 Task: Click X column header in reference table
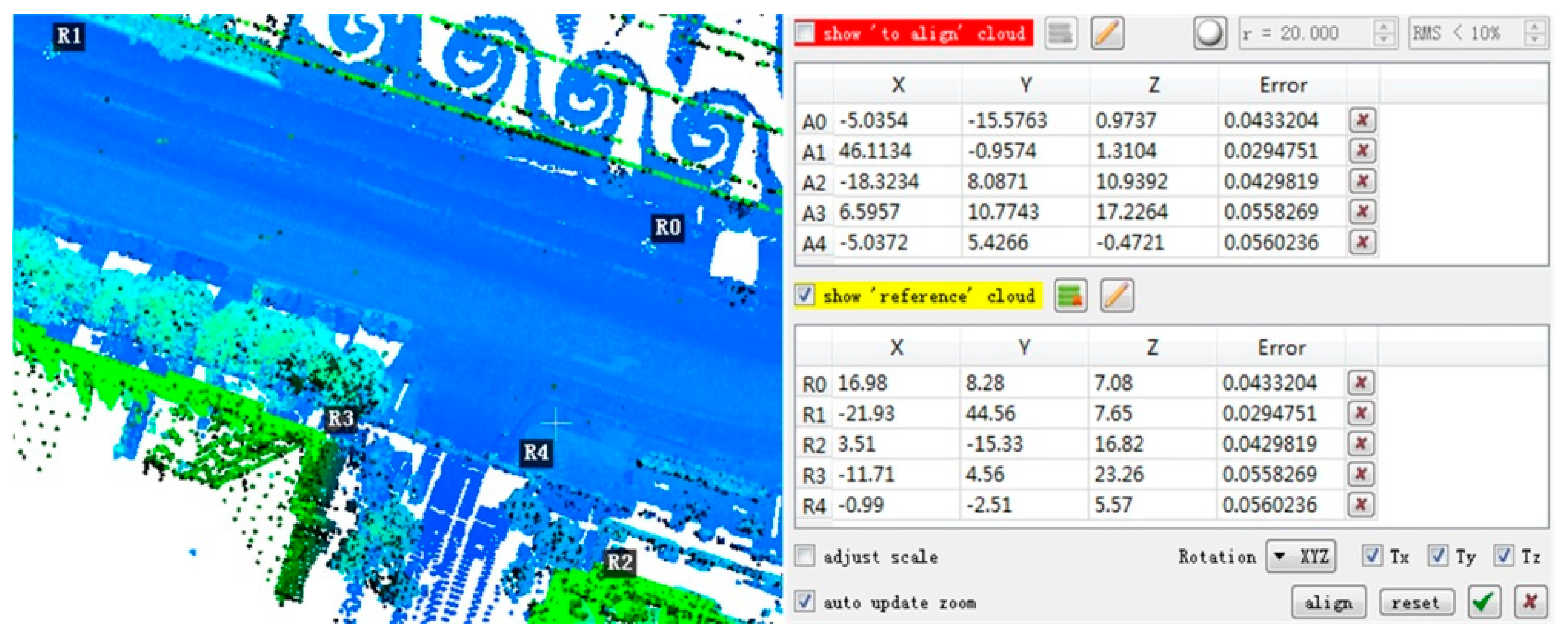coord(896,347)
